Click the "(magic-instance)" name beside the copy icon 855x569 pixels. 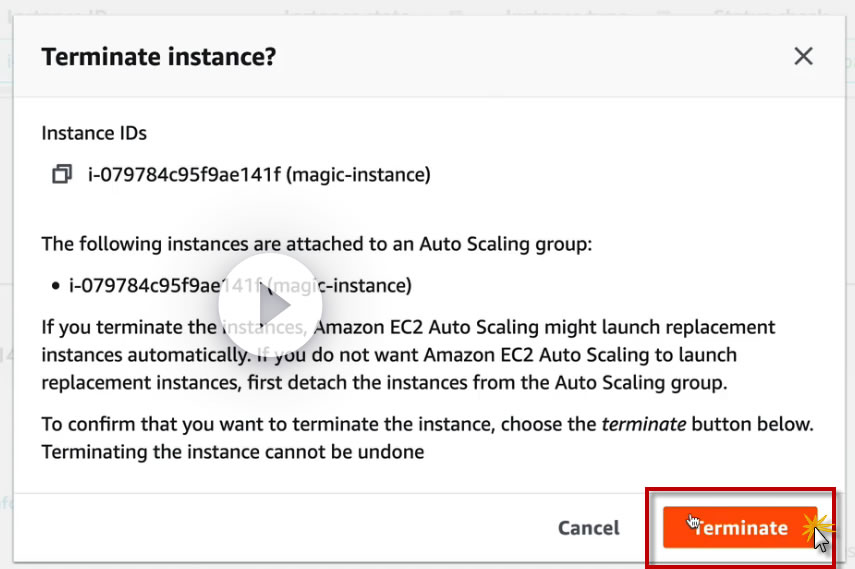[x=358, y=175]
